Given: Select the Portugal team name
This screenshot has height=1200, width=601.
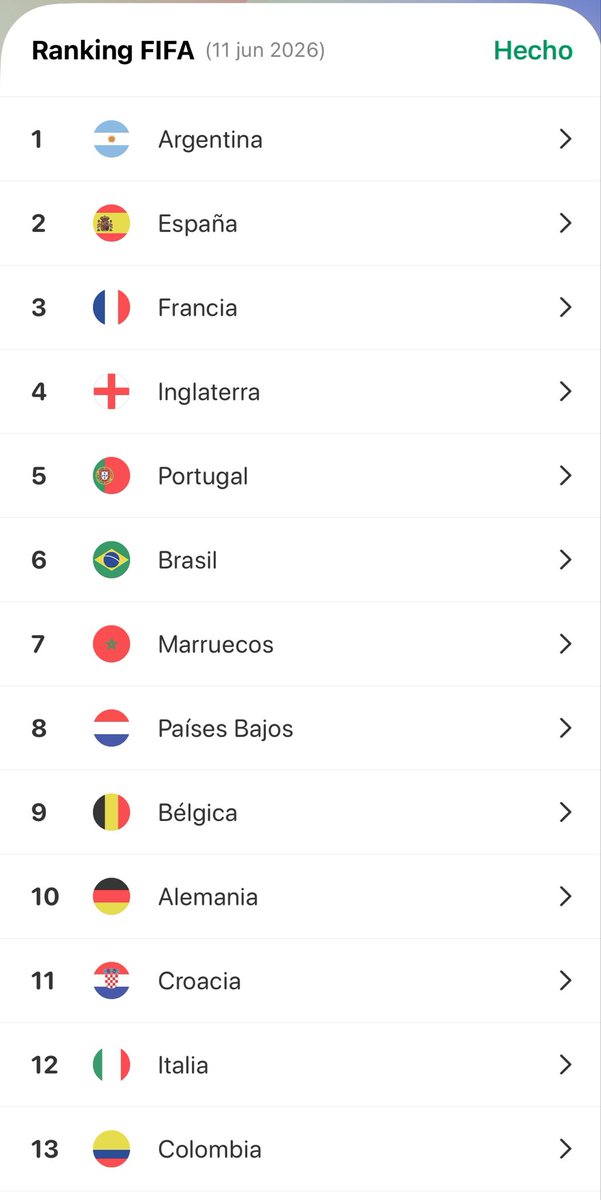Looking at the screenshot, I should click(203, 476).
